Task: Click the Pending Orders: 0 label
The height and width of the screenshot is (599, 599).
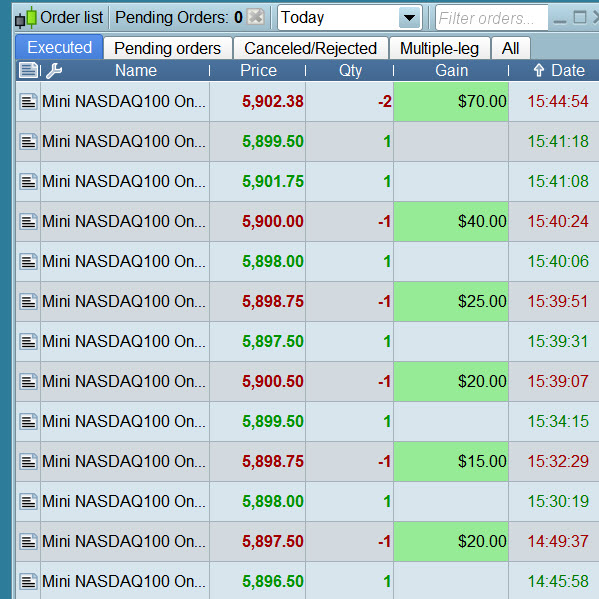Action: pyautogui.click(x=179, y=18)
